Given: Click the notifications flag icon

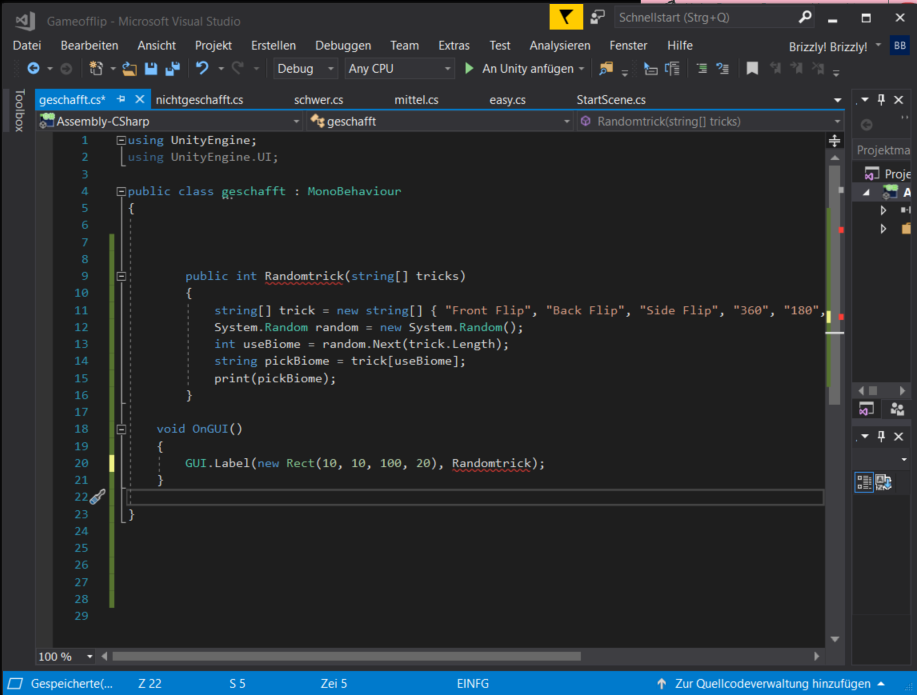Looking at the screenshot, I should (x=566, y=18).
